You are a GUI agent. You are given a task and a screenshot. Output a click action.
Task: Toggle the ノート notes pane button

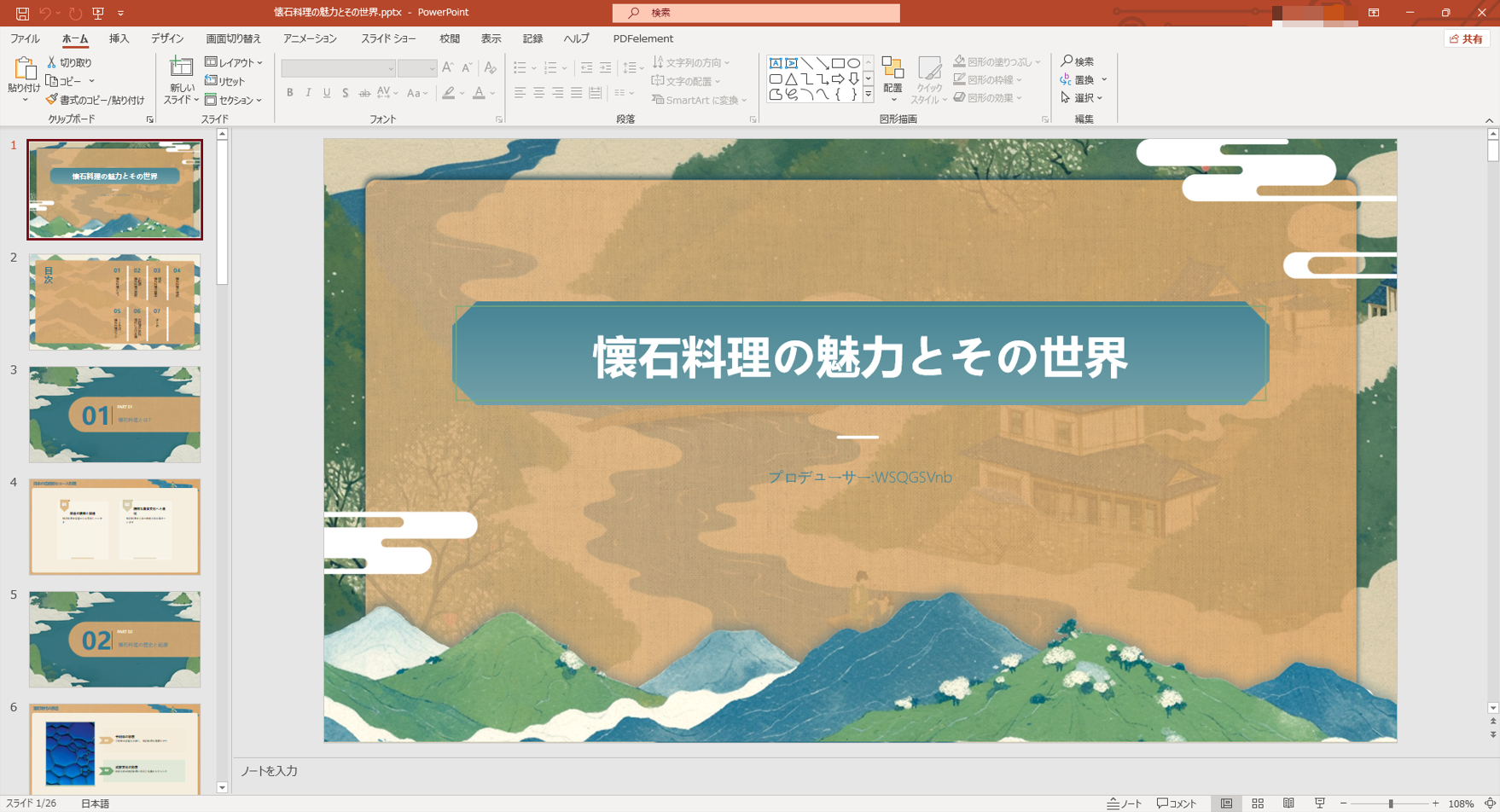(1125, 803)
